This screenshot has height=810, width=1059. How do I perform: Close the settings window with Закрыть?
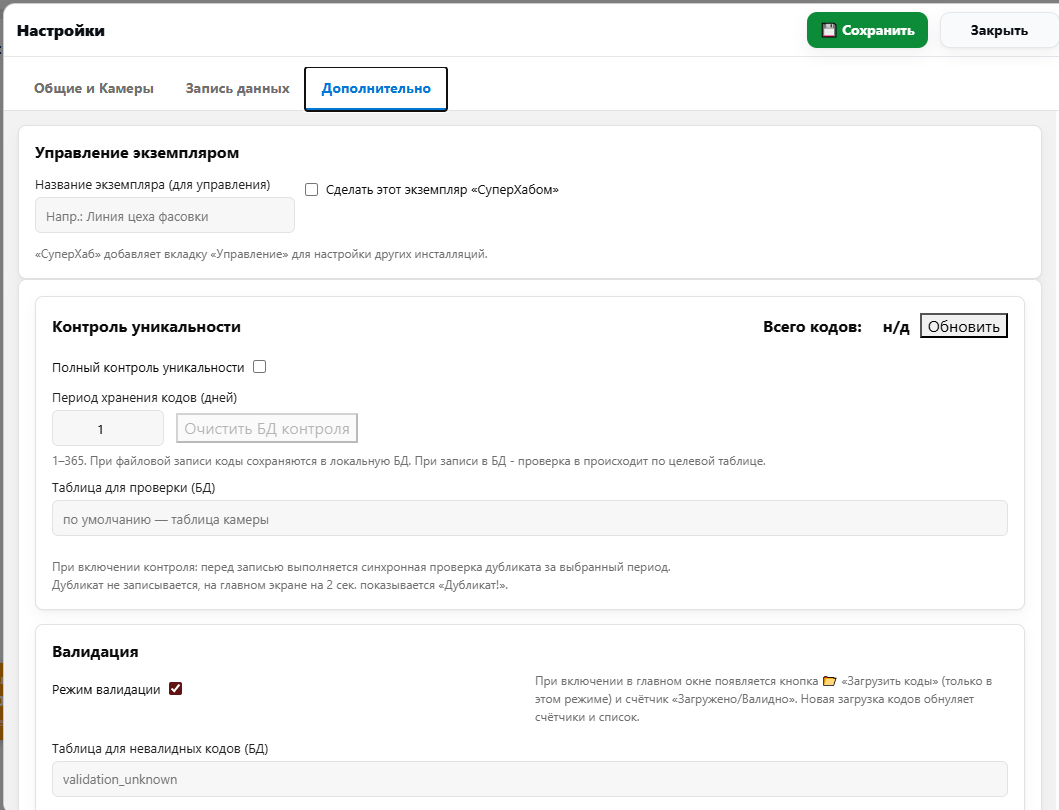999,30
